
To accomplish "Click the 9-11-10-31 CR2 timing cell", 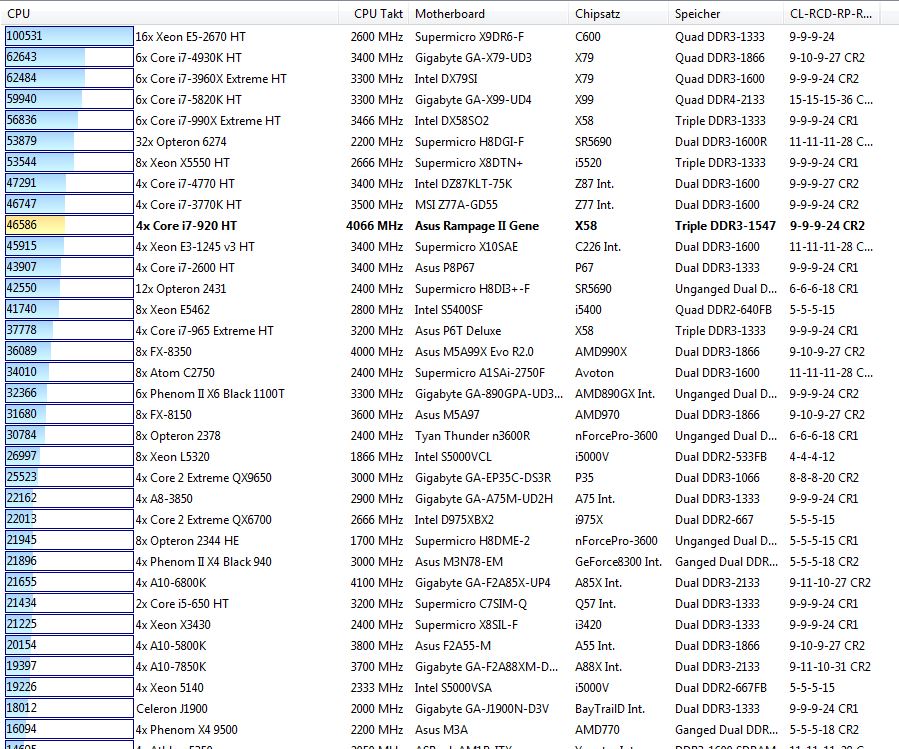I will pos(830,667).
